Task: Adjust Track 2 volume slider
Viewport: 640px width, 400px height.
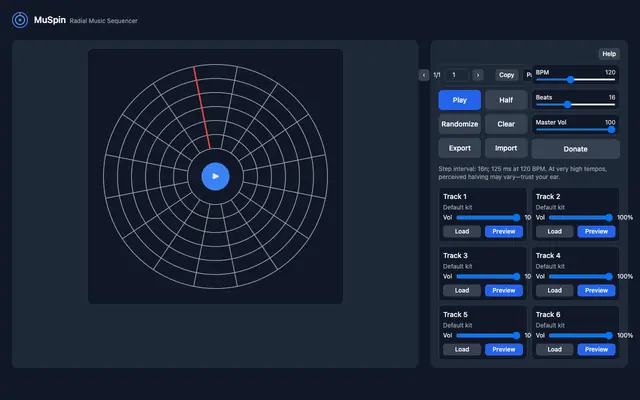Action: (581, 218)
